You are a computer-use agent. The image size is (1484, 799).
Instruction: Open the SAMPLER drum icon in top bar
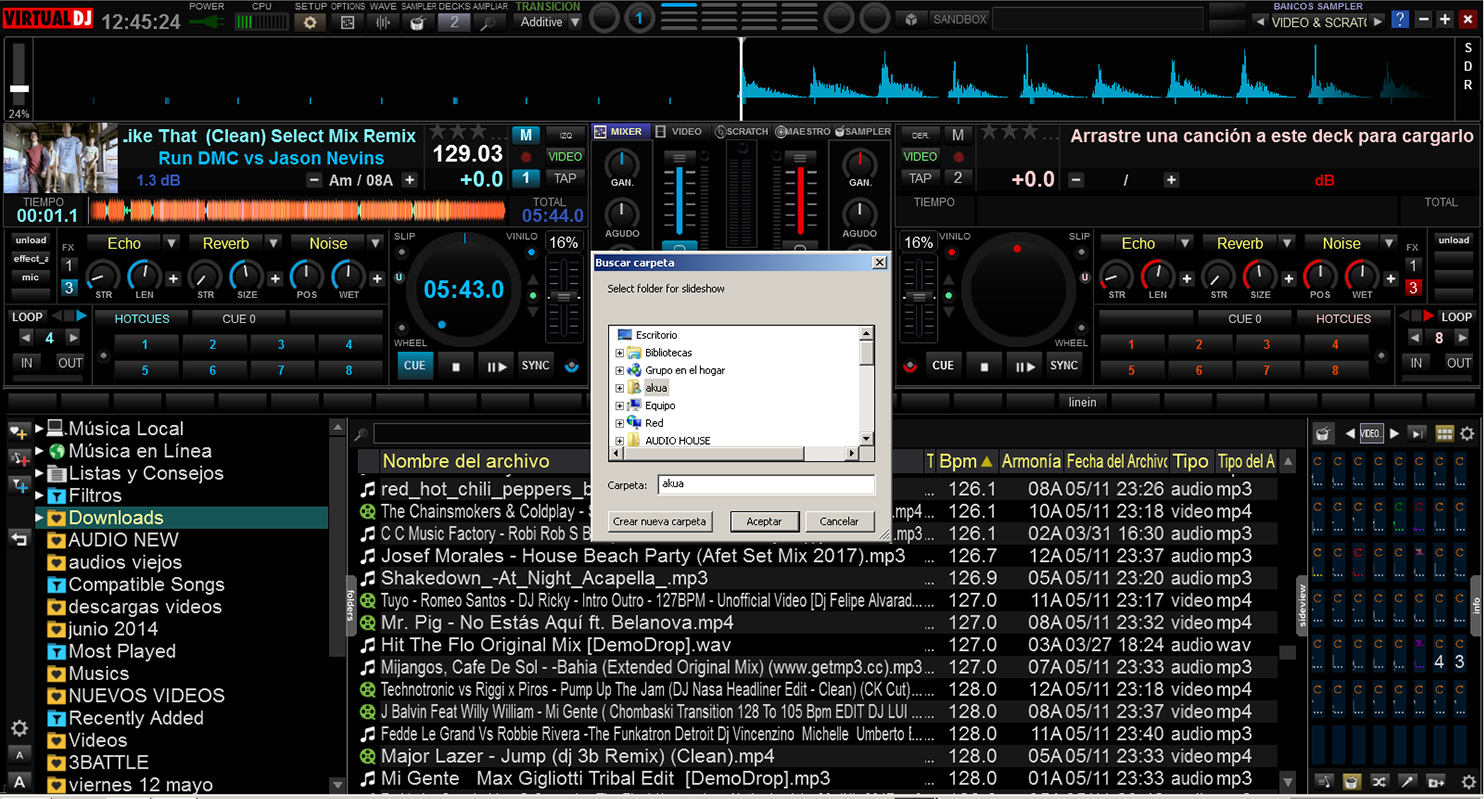tap(418, 22)
